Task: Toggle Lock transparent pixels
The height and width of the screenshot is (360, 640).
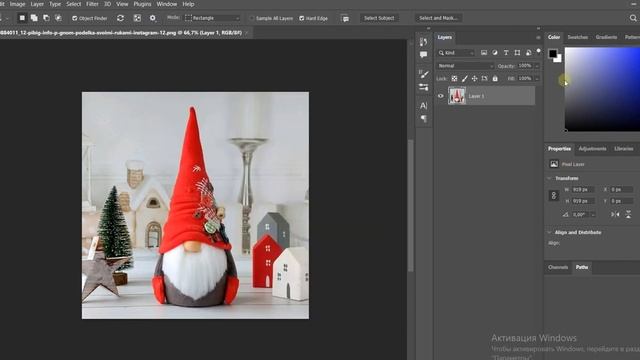Action: [454, 78]
